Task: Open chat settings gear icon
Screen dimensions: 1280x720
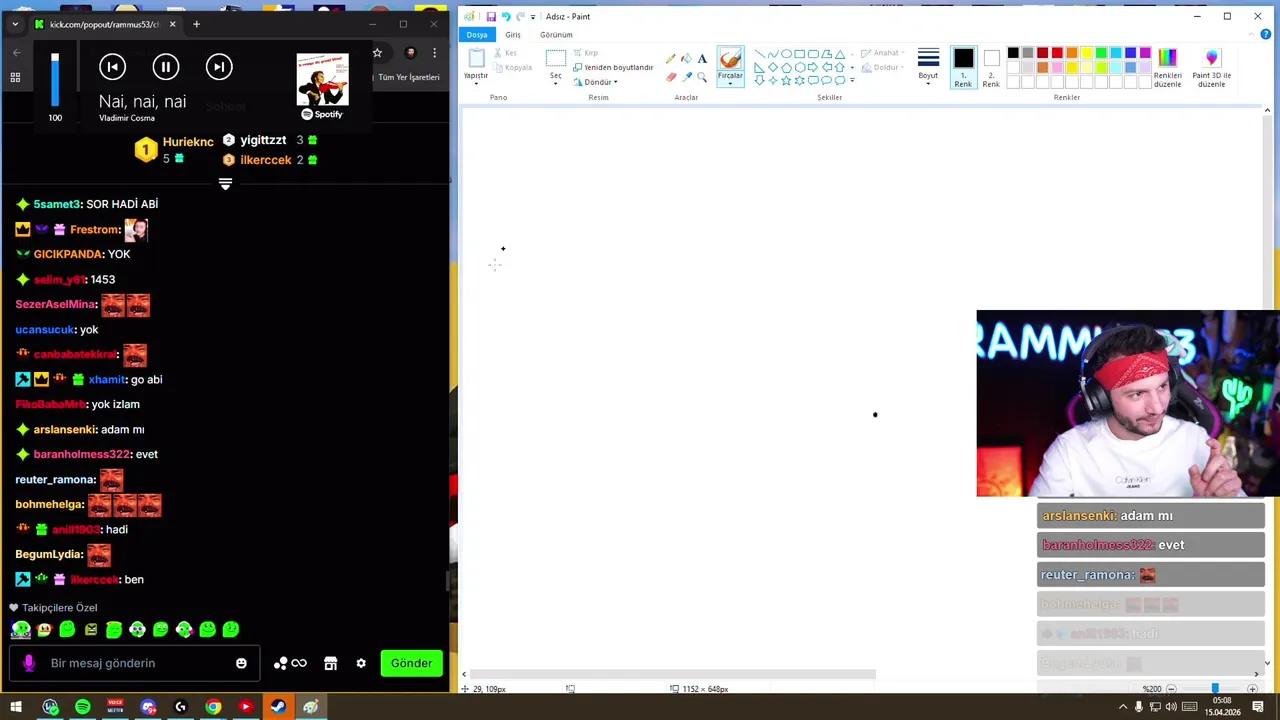Action: click(x=361, y=663)
